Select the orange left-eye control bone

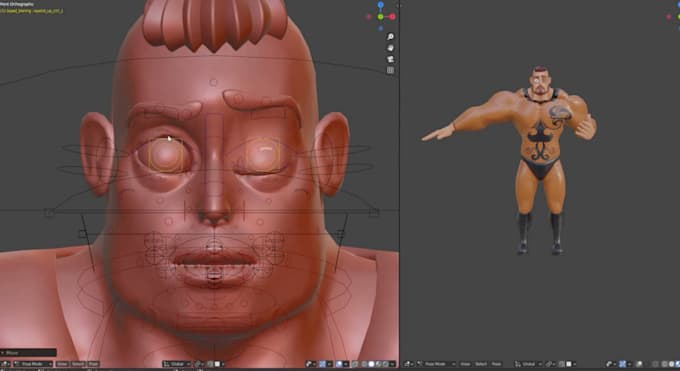263,155
